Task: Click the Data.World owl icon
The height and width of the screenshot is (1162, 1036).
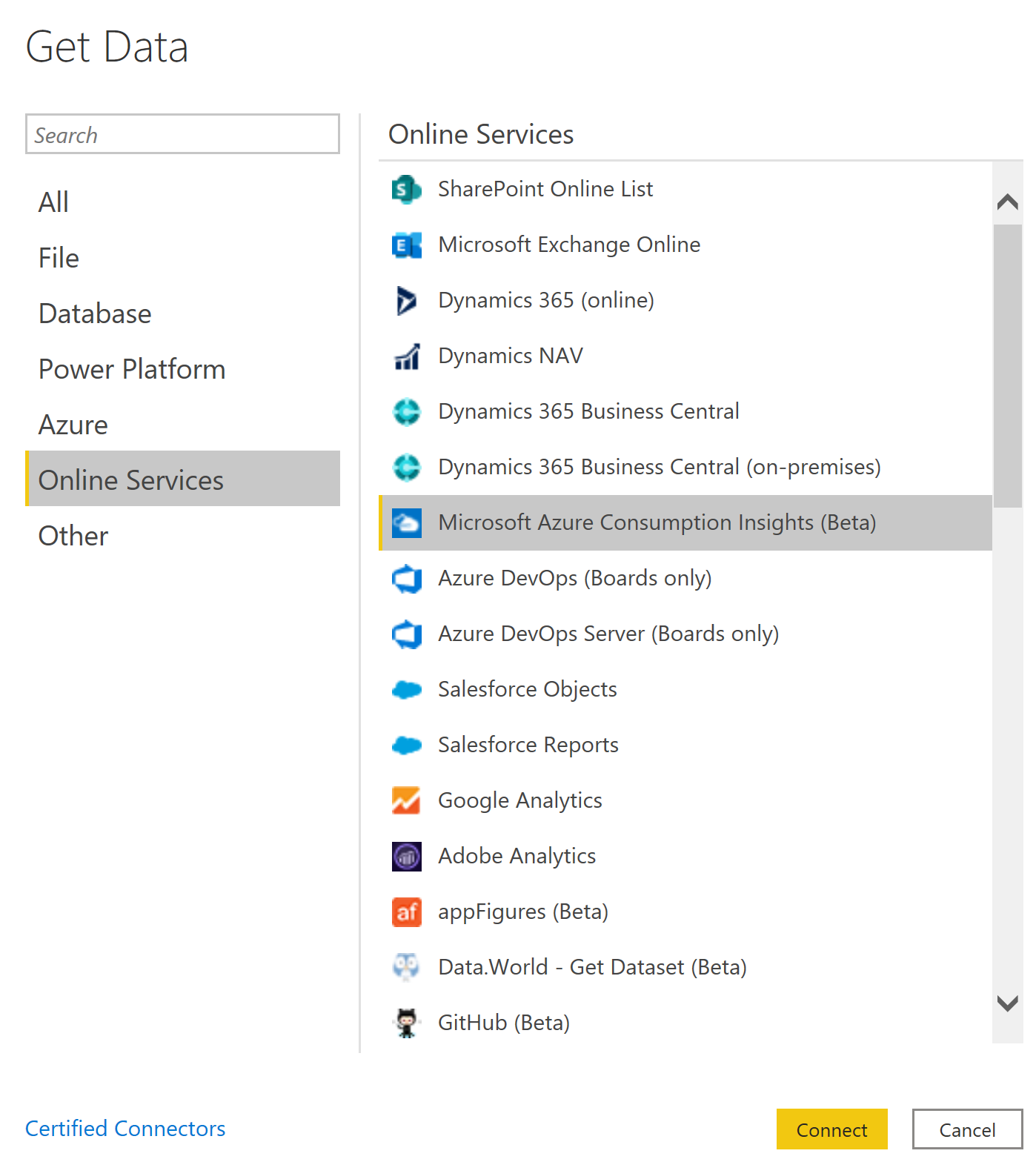Action: point(407,968)
